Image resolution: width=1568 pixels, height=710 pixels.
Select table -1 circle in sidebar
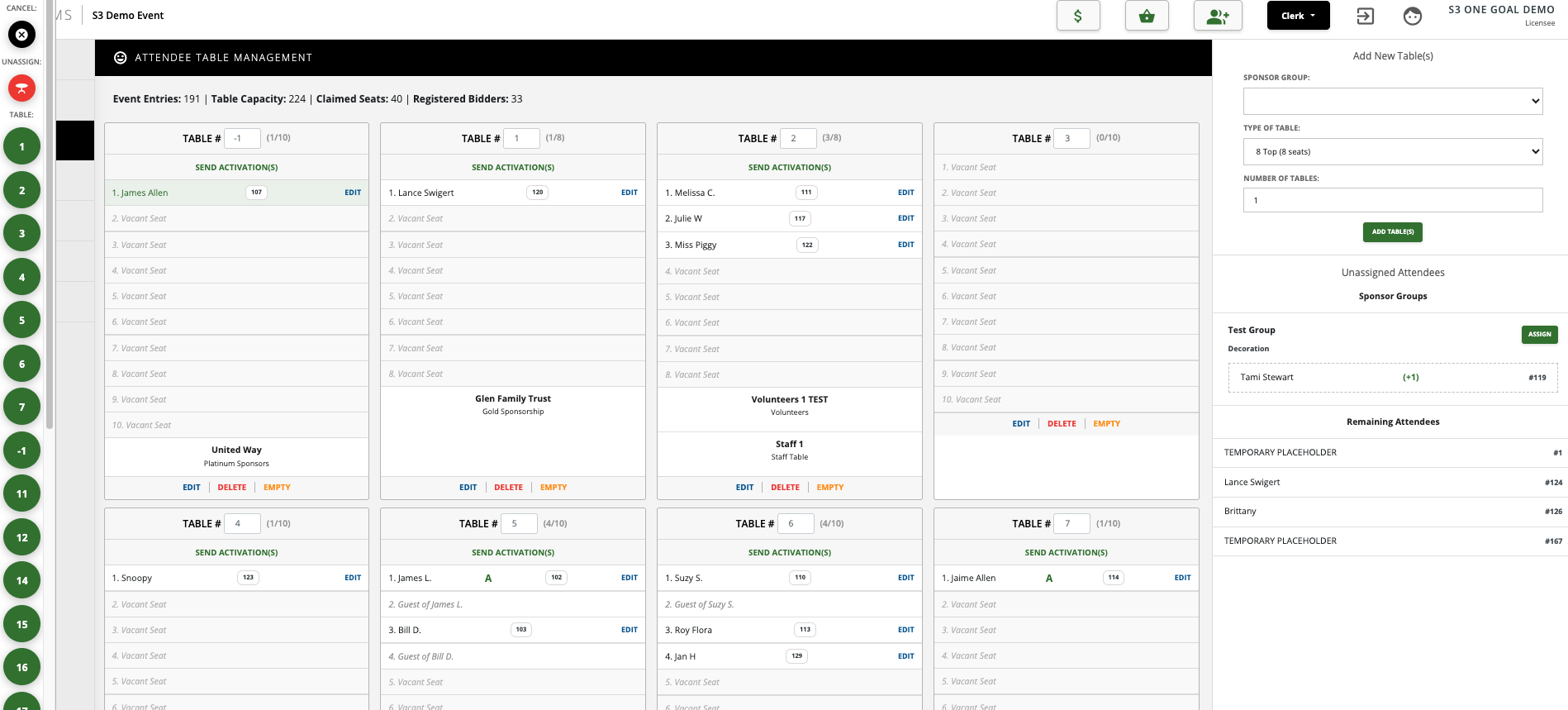(x=21, y=450)
